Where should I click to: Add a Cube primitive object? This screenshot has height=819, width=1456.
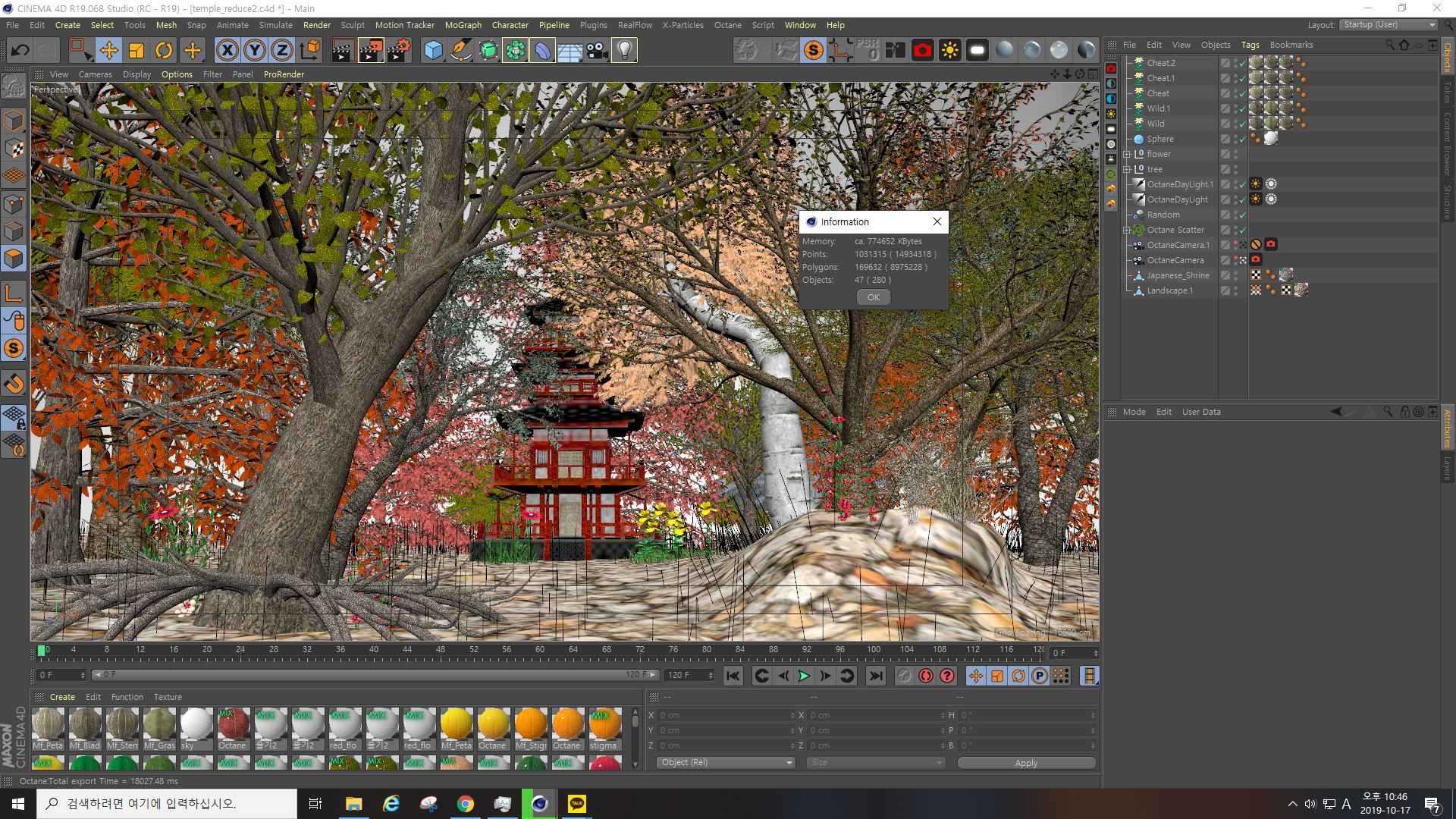click(x=433, y=51)
